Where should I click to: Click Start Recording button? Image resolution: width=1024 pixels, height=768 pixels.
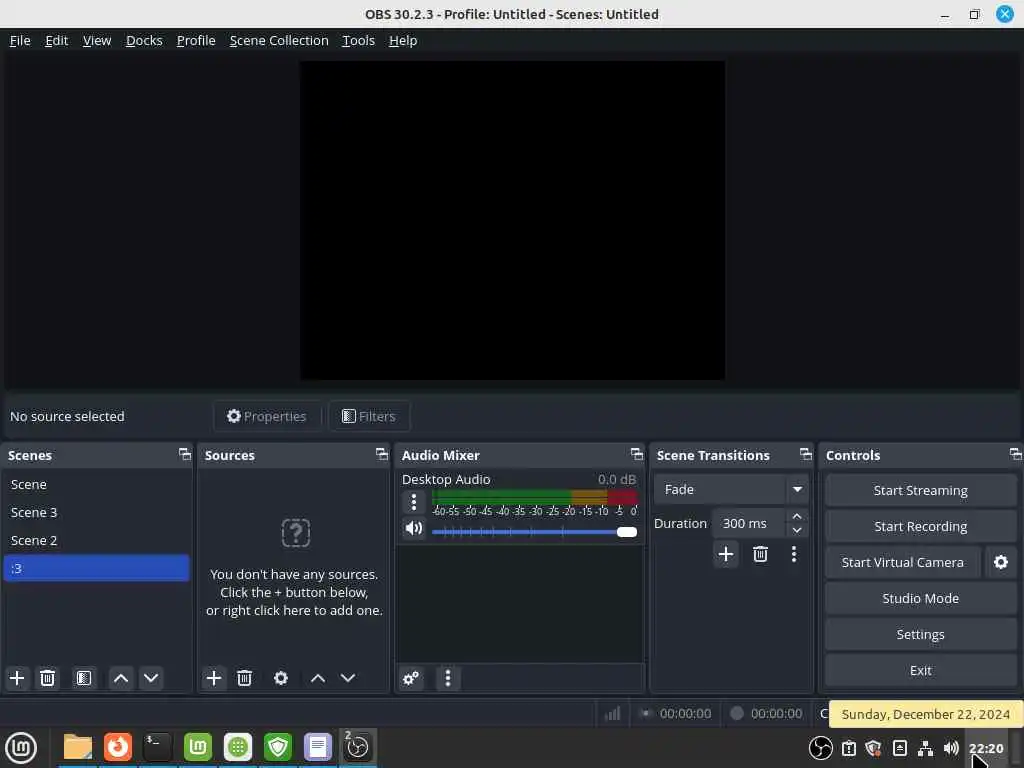click(x=920, y=526)
